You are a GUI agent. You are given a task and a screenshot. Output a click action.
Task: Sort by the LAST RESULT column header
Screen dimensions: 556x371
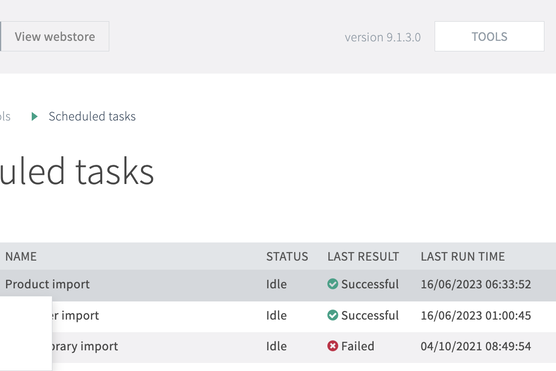pos(363,256)
